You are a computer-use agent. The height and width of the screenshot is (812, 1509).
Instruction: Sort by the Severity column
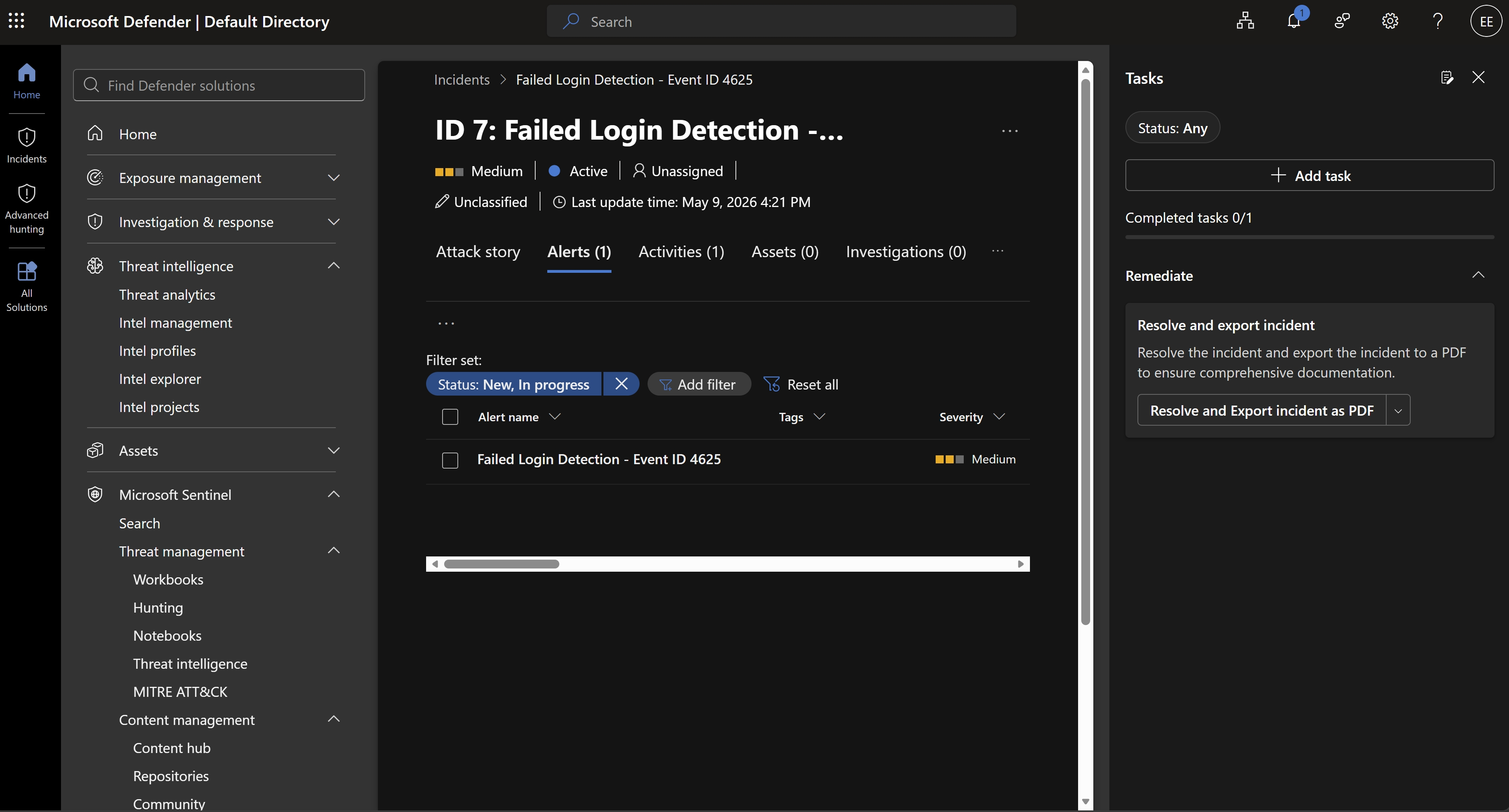pyautogui.click(x=973, y=416)
